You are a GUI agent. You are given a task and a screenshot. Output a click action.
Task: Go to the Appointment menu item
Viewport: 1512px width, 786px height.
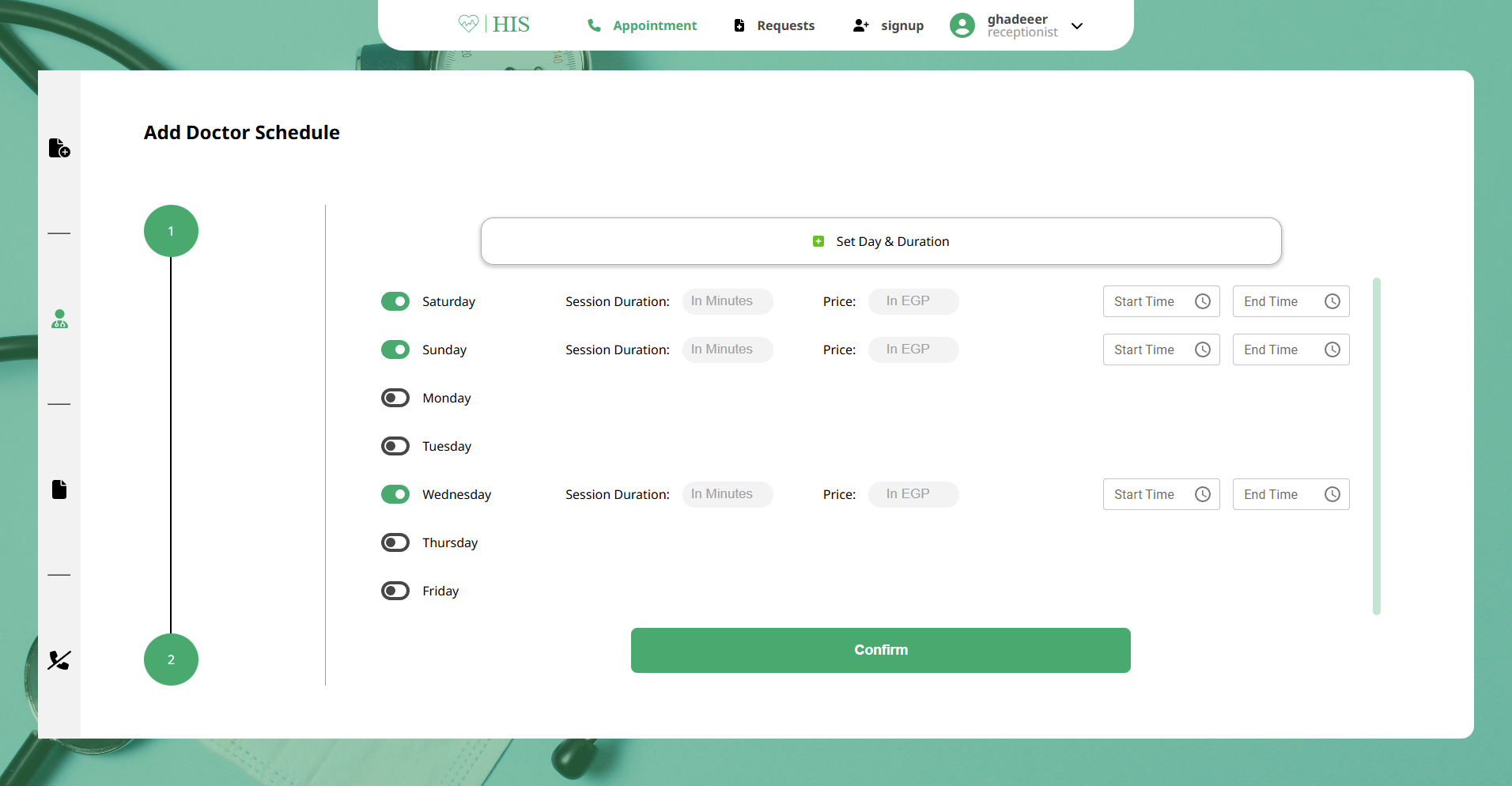[x=655, y=25]
